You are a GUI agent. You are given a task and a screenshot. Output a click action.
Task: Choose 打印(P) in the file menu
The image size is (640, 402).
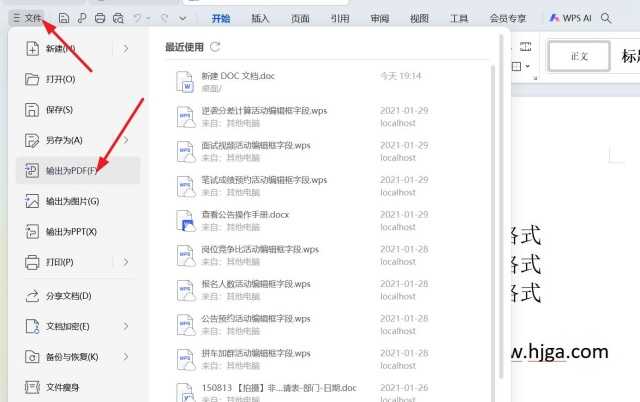[78, 262]
